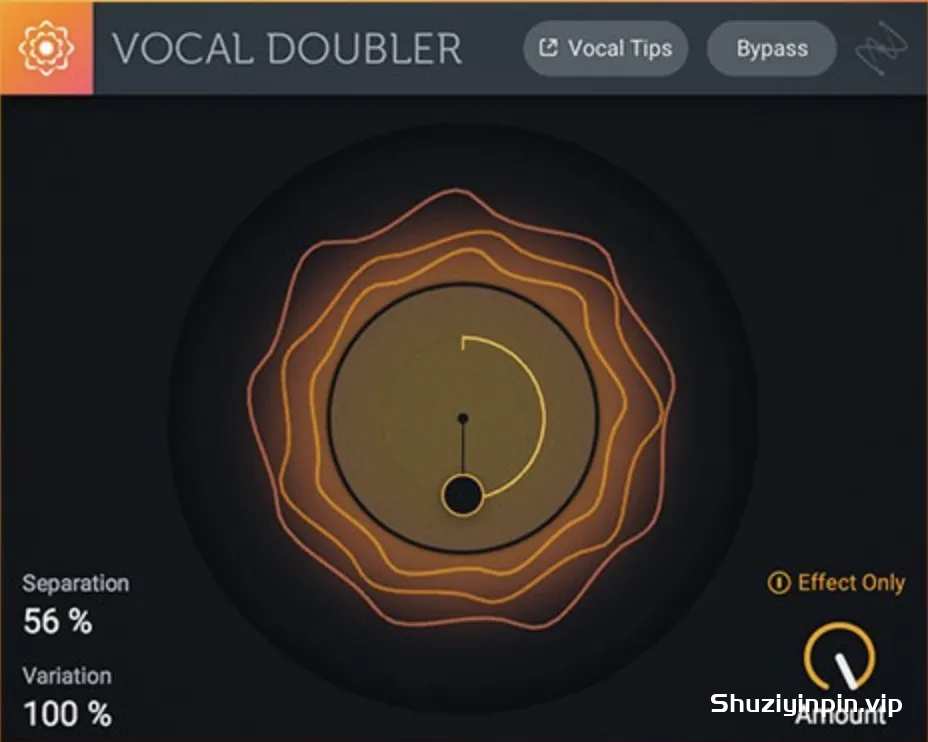Click the black puck handle in the pad
The width and height of the screenshot is (928, 742).
pos(463,496)
